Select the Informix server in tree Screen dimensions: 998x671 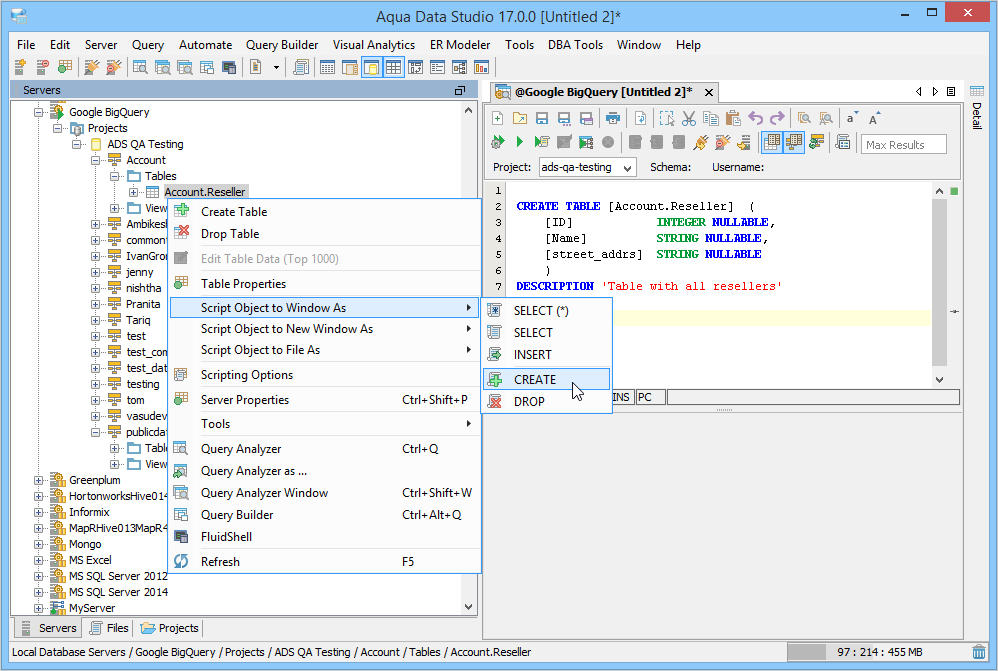[x=89, y=512]
